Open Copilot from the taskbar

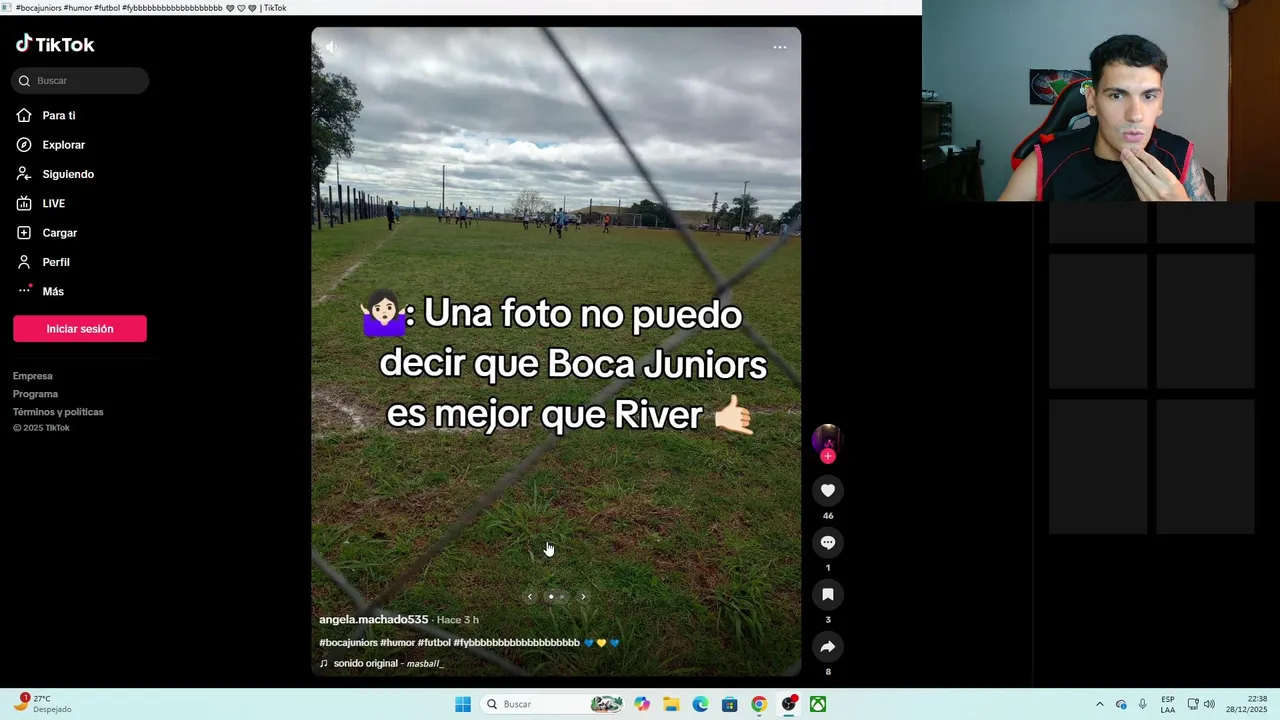642,704
